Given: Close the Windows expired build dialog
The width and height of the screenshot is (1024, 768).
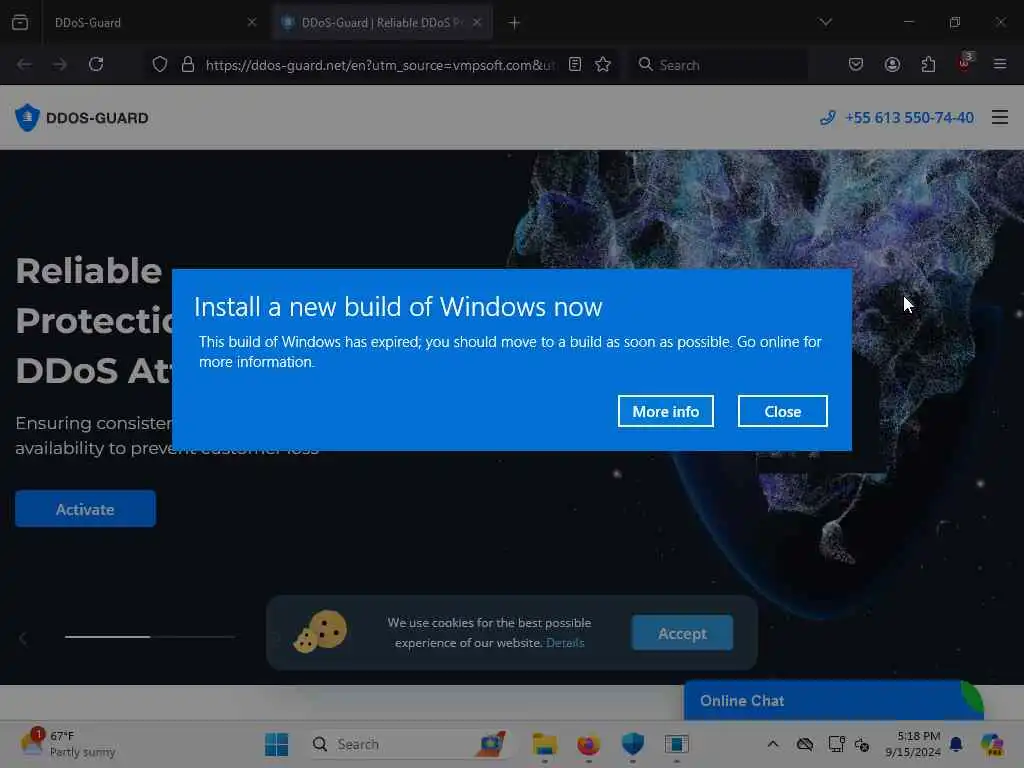Looking at the screenshot, I should [x=782, y=411].
